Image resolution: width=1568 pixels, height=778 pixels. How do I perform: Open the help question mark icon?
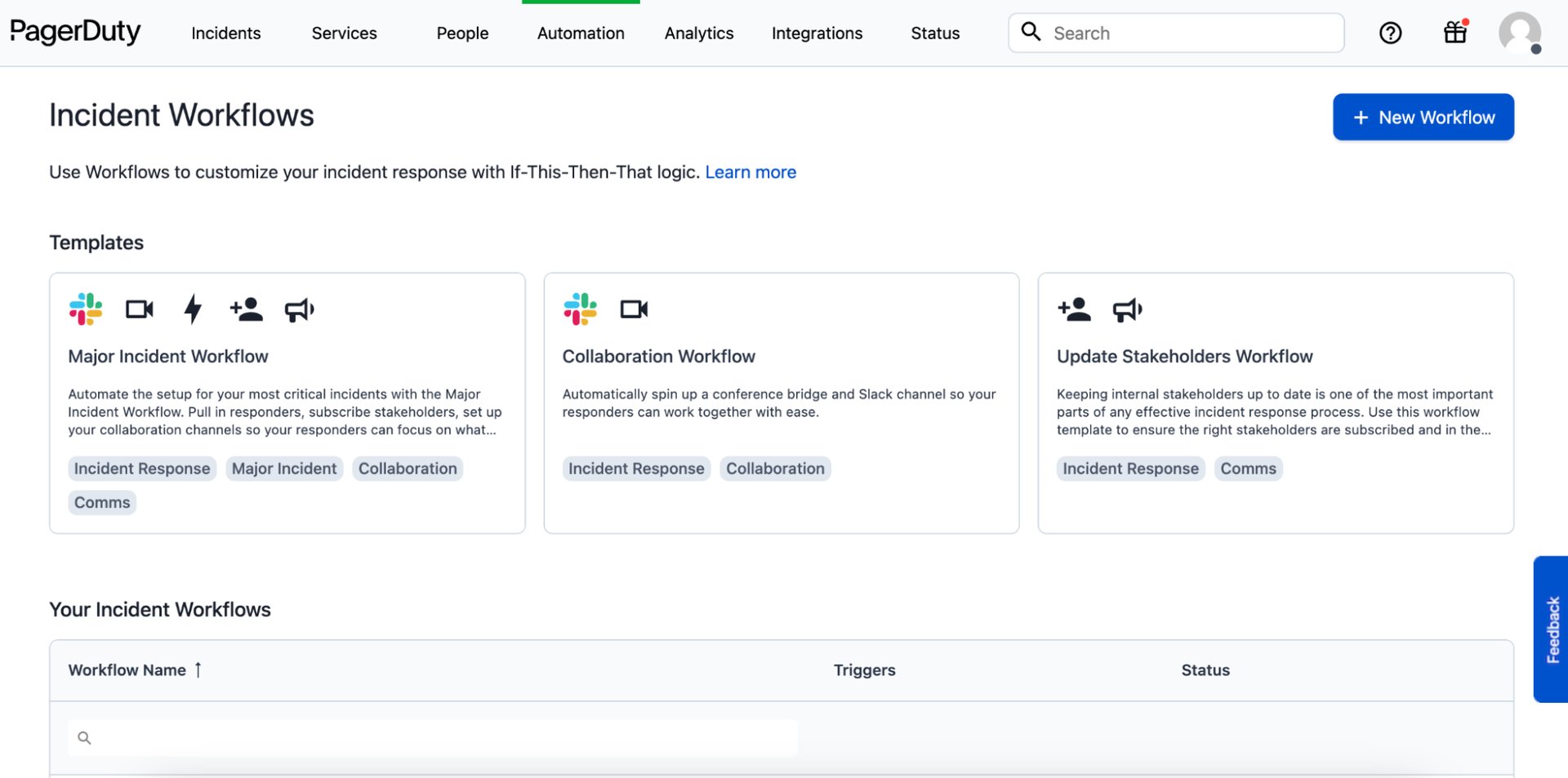click(1390, 33)
